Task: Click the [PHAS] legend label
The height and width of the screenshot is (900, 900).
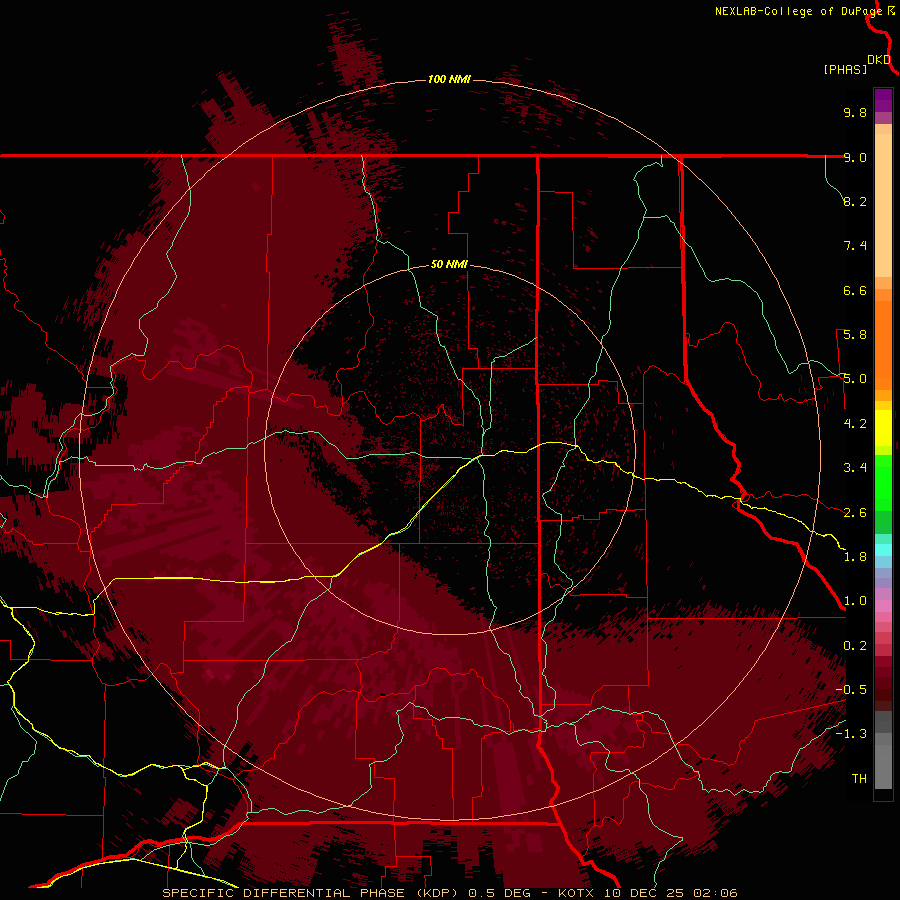Action: click(x=845, y=70)
